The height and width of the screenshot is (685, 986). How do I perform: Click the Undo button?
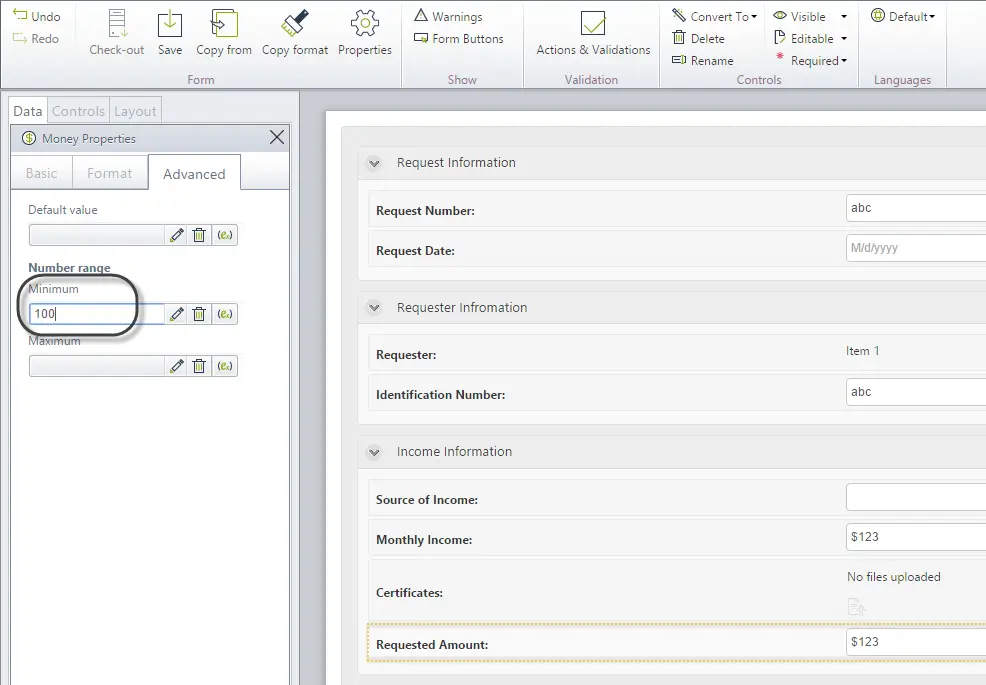point(37,16)
